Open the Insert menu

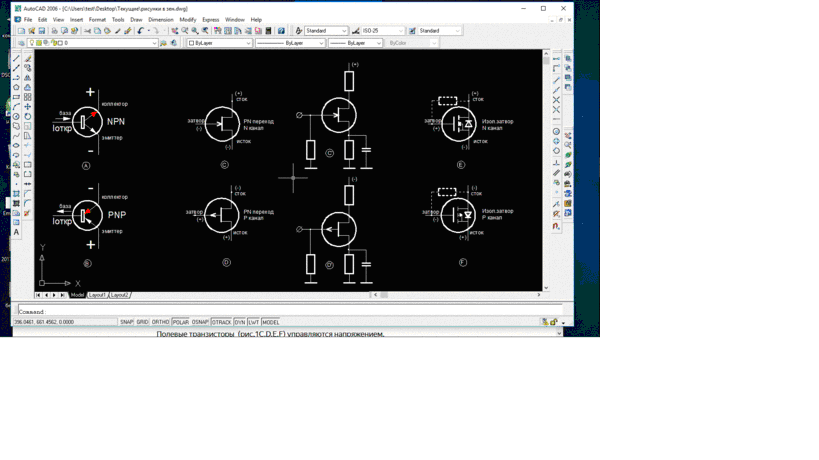point(76,20)
